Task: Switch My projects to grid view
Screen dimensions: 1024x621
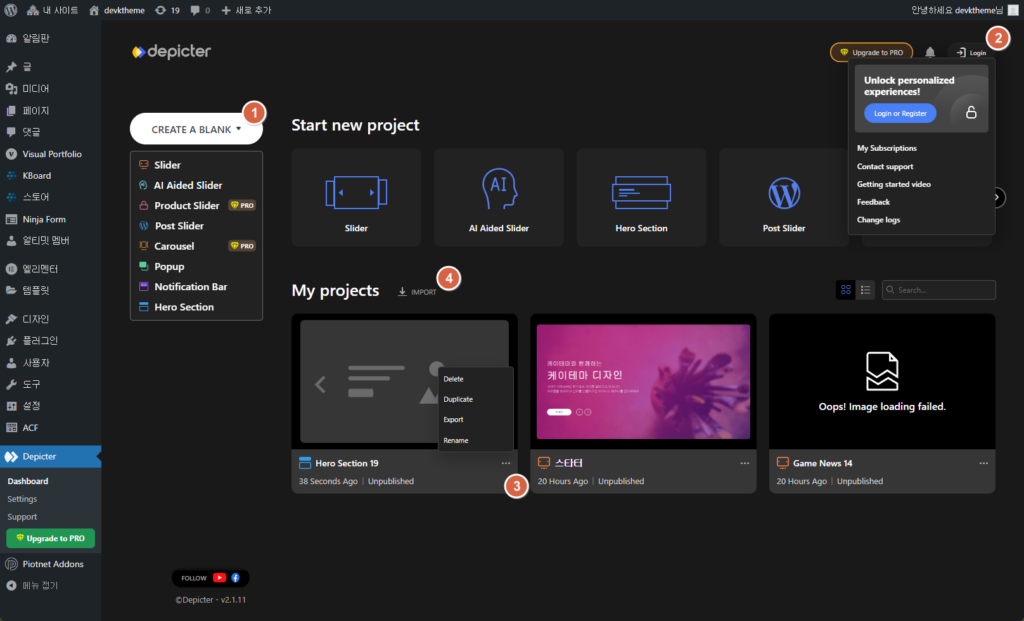Action: coord(846,290)
